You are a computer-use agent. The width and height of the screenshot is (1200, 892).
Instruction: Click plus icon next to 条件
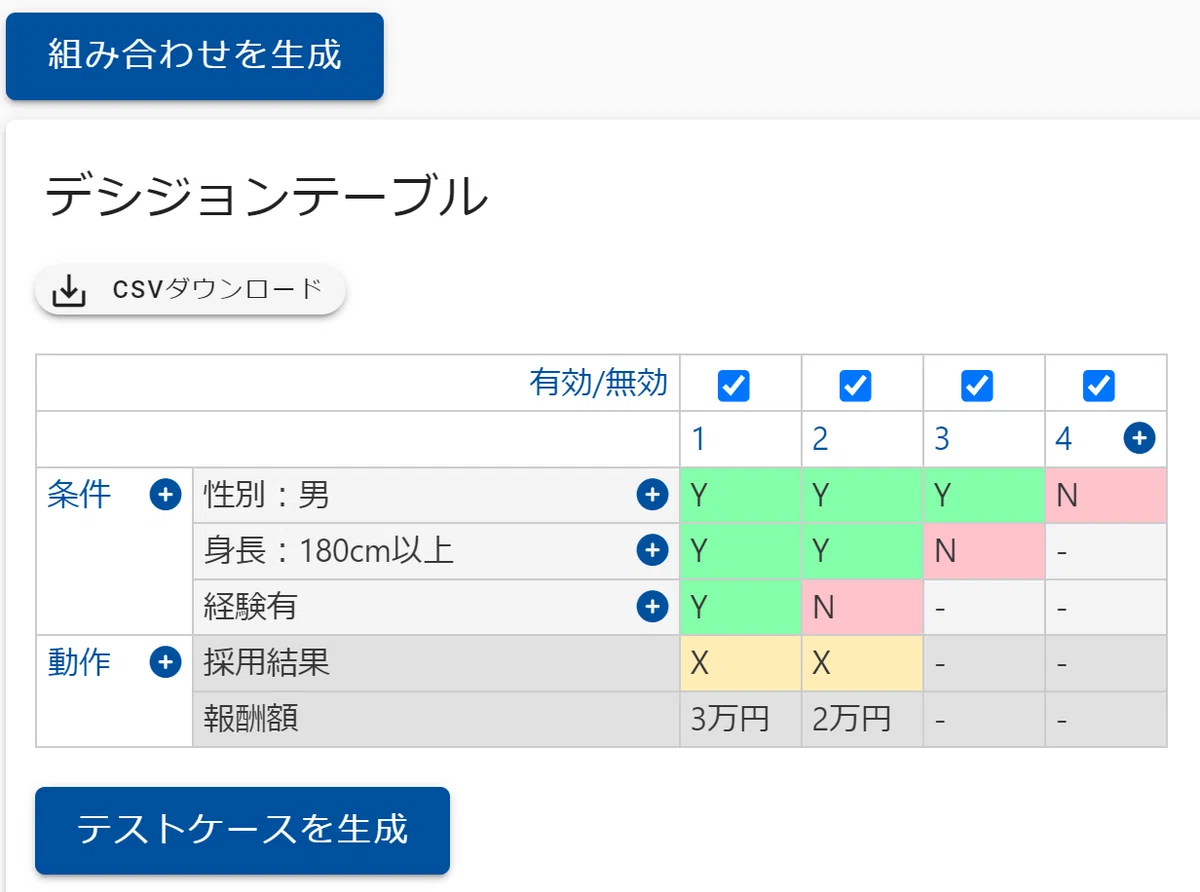tap(165, 495)
